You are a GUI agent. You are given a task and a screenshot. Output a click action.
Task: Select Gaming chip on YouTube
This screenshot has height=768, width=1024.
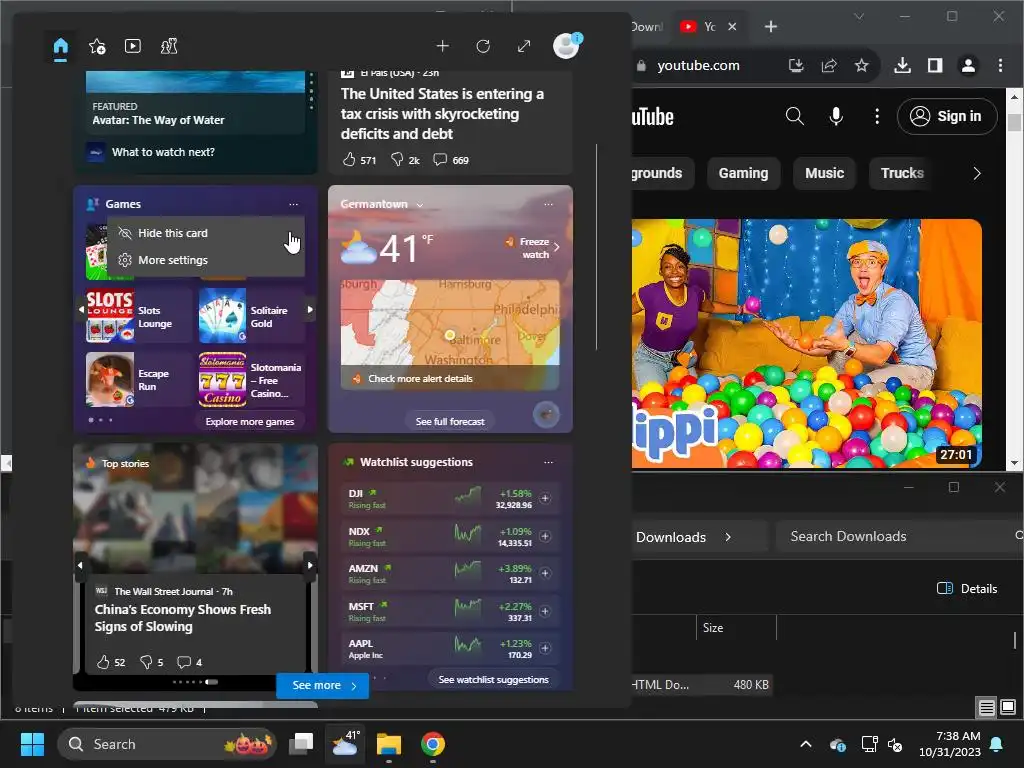point(743,173)
